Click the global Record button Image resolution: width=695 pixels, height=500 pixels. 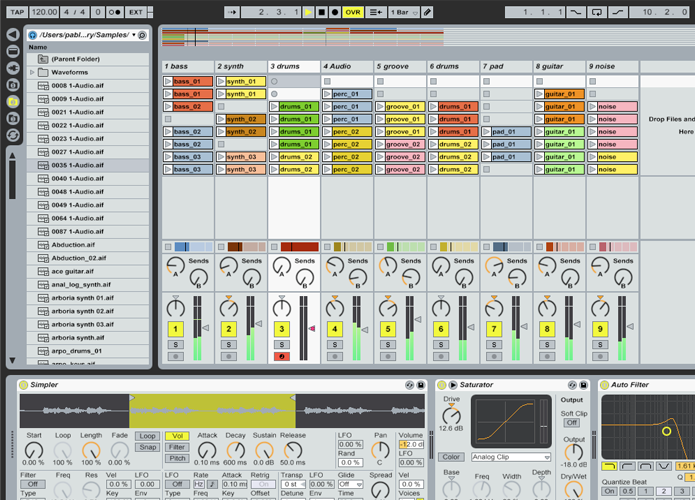click(x=335, y=12)
